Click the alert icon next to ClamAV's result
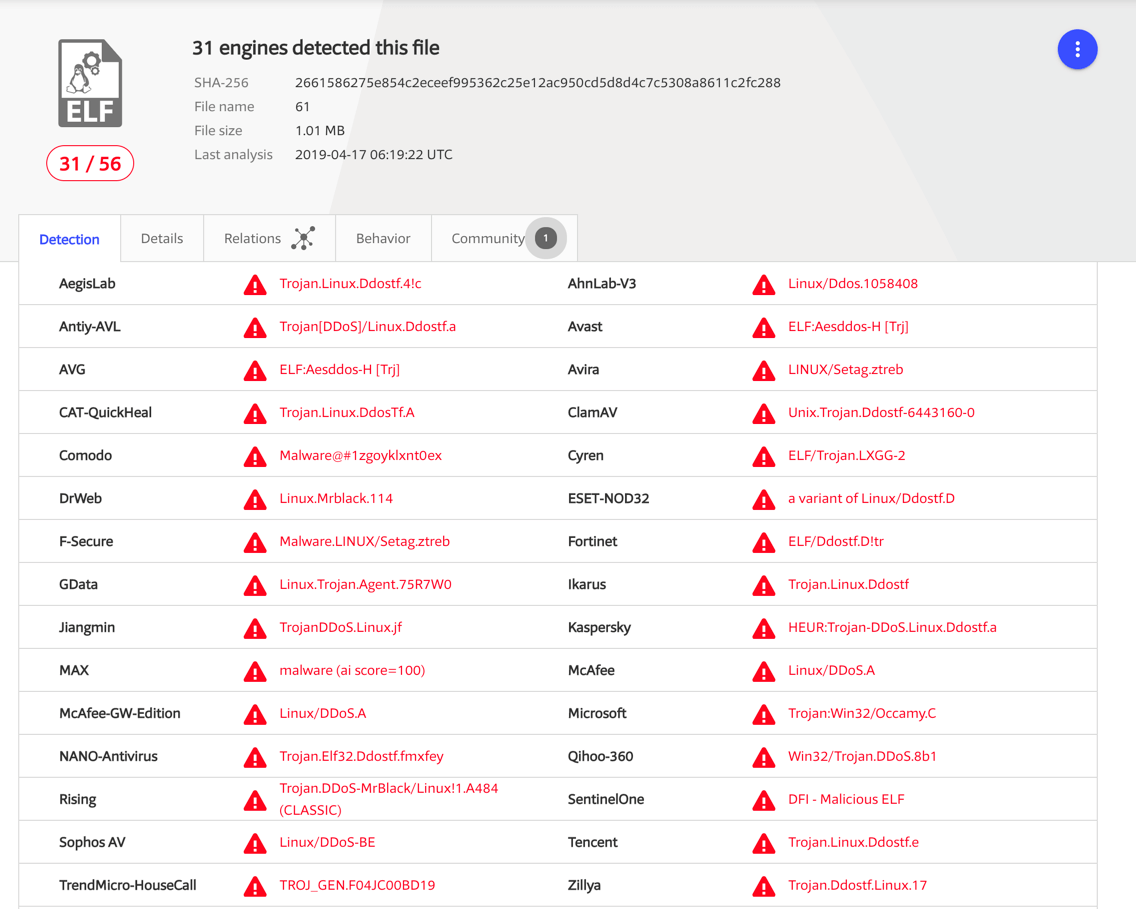This screenshot has width=1136, height=909. (764, 413)
